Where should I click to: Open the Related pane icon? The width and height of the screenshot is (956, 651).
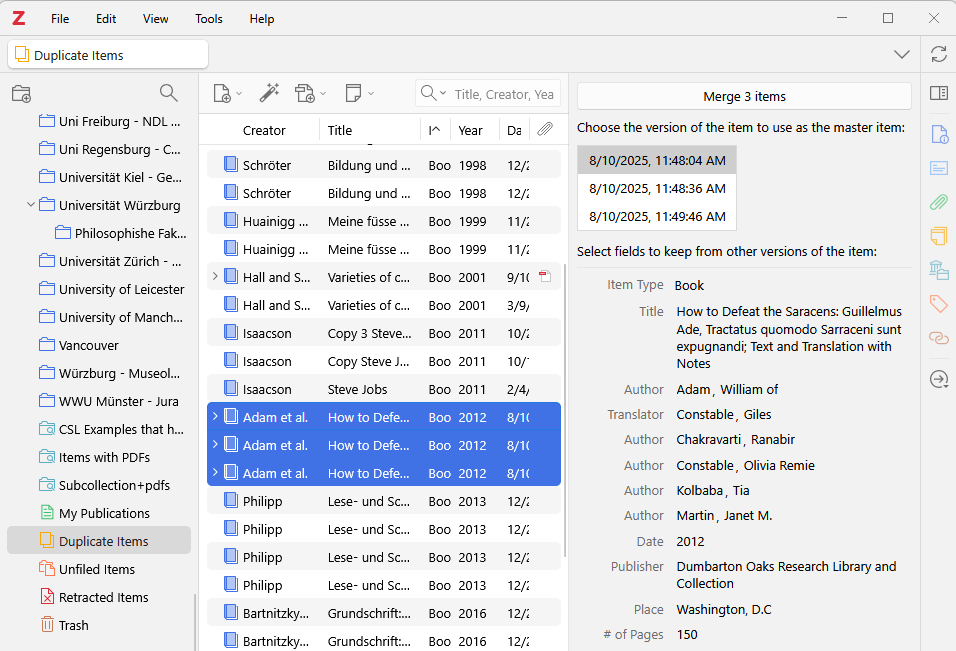click(938, 339)
